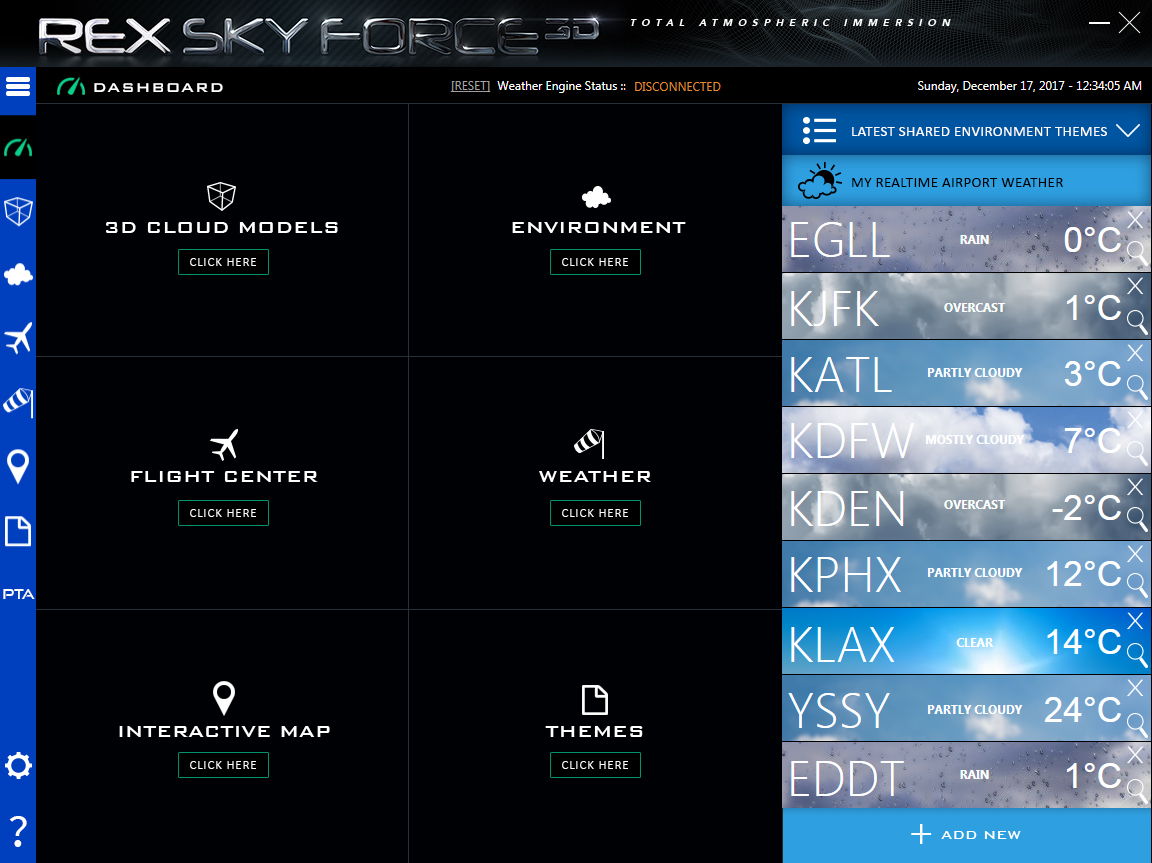Open KDEN weather magnifier icon
This screenshot has width=1152, height=863.
(1137, 519)
